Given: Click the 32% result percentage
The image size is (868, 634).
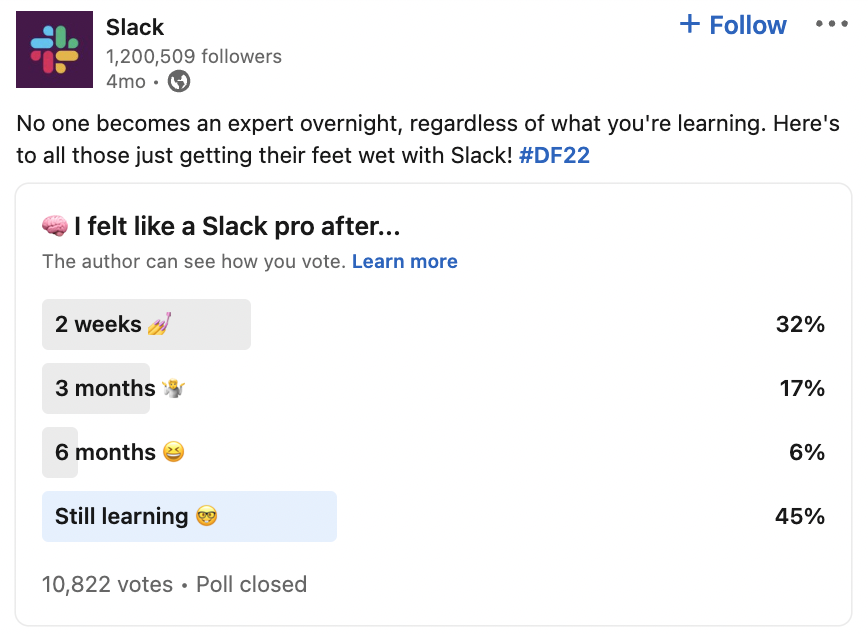Looking at the screenshot, I should pos(800,324).
